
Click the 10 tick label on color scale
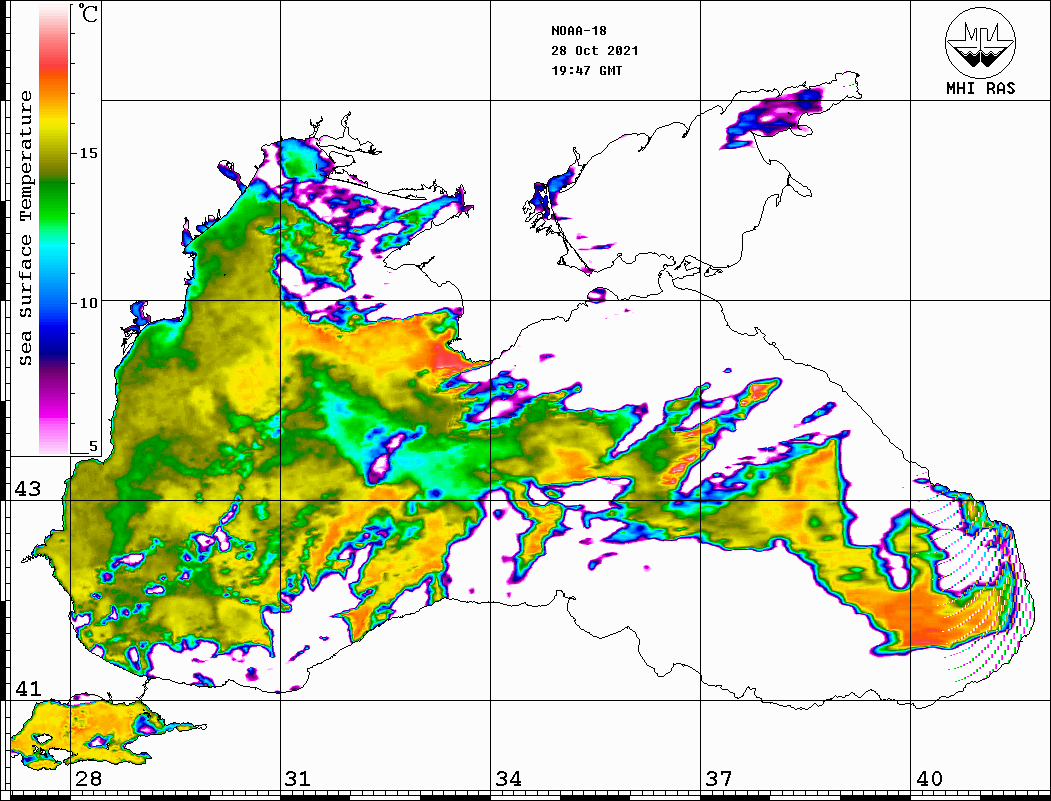[88, 303]
